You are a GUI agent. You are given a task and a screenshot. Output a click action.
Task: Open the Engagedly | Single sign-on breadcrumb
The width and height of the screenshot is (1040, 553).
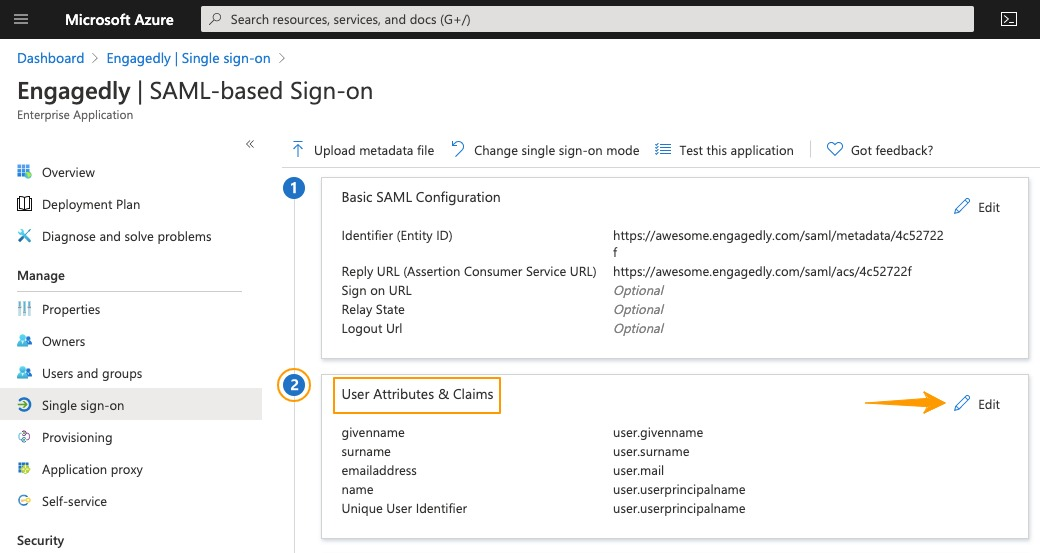coord(188,58)
